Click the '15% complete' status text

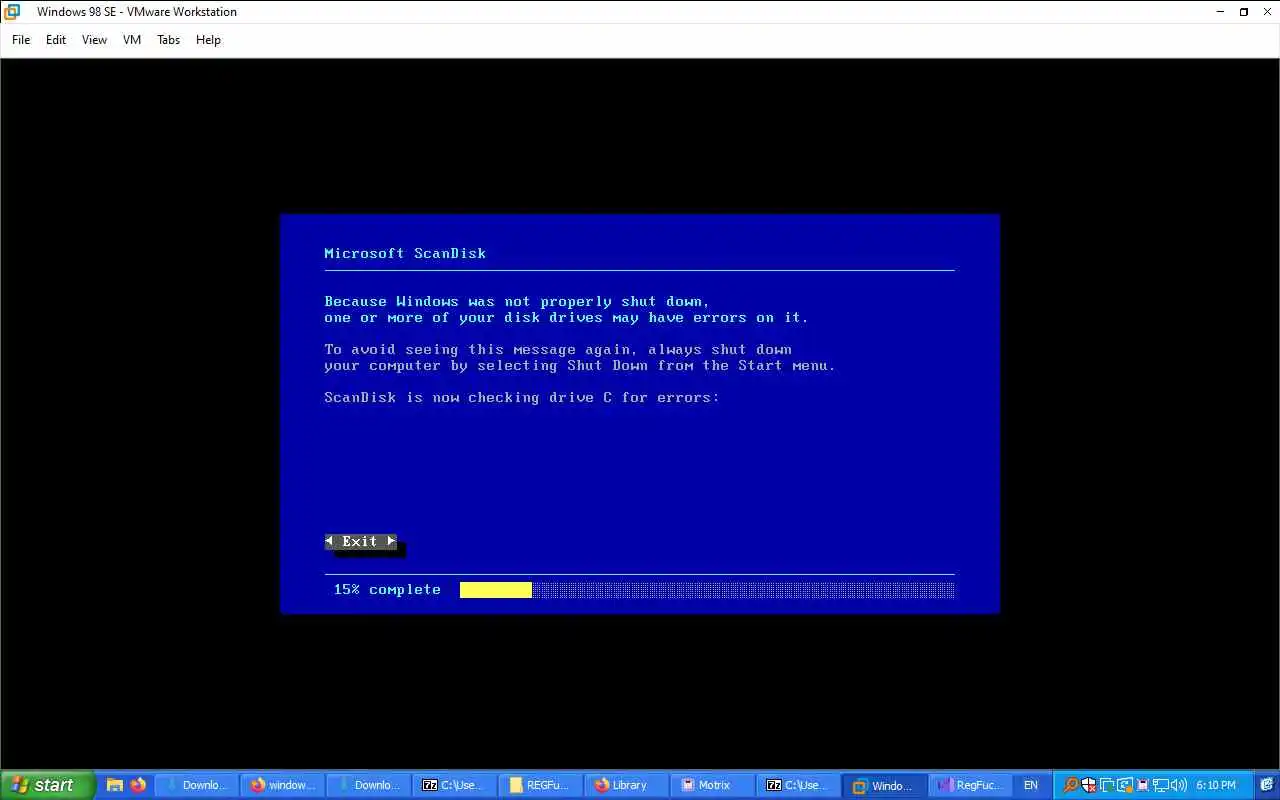(x=387, y=590)
